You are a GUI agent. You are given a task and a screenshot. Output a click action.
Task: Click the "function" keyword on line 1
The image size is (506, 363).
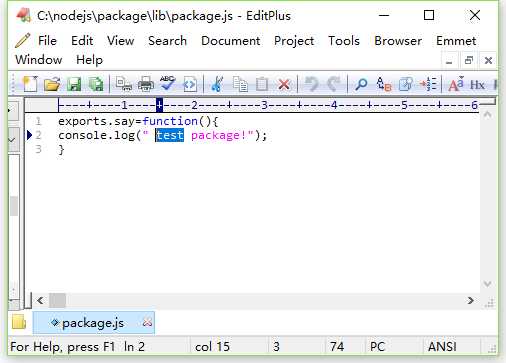[x=170, y=121]
